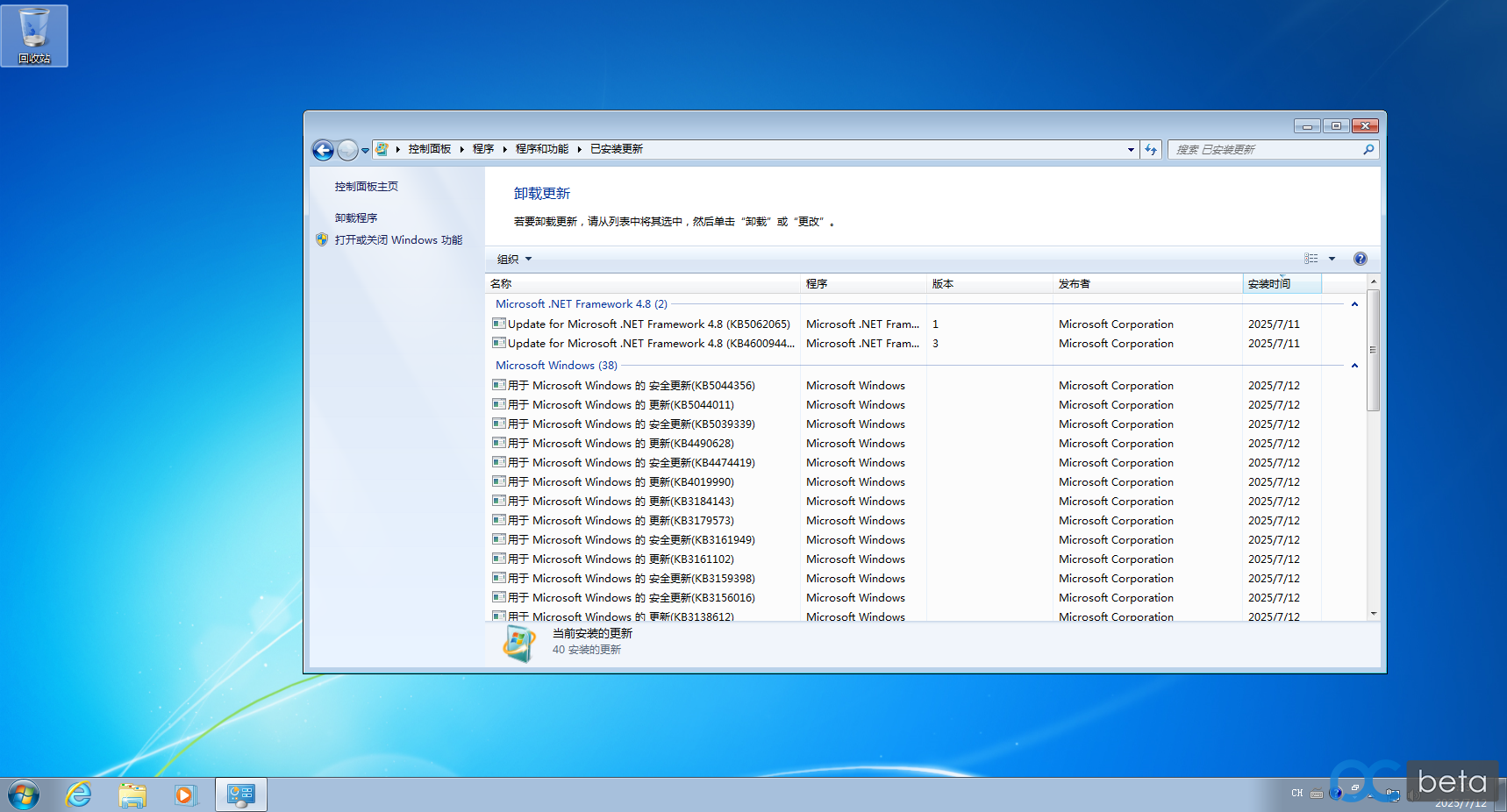Open Windows Media Player from taskbar

pos(185,794)
